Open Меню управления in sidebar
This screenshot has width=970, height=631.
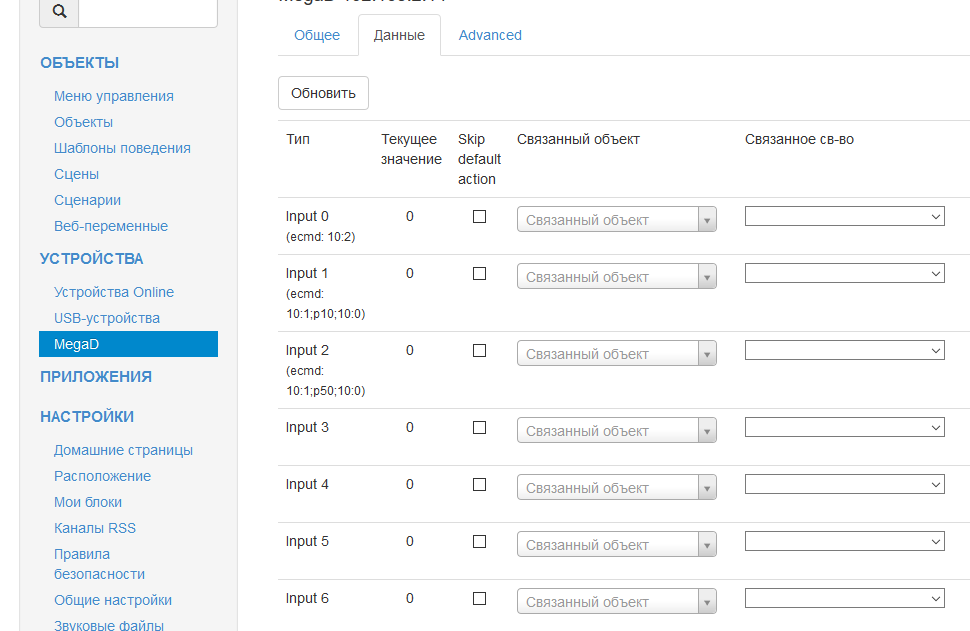[114, 96]
